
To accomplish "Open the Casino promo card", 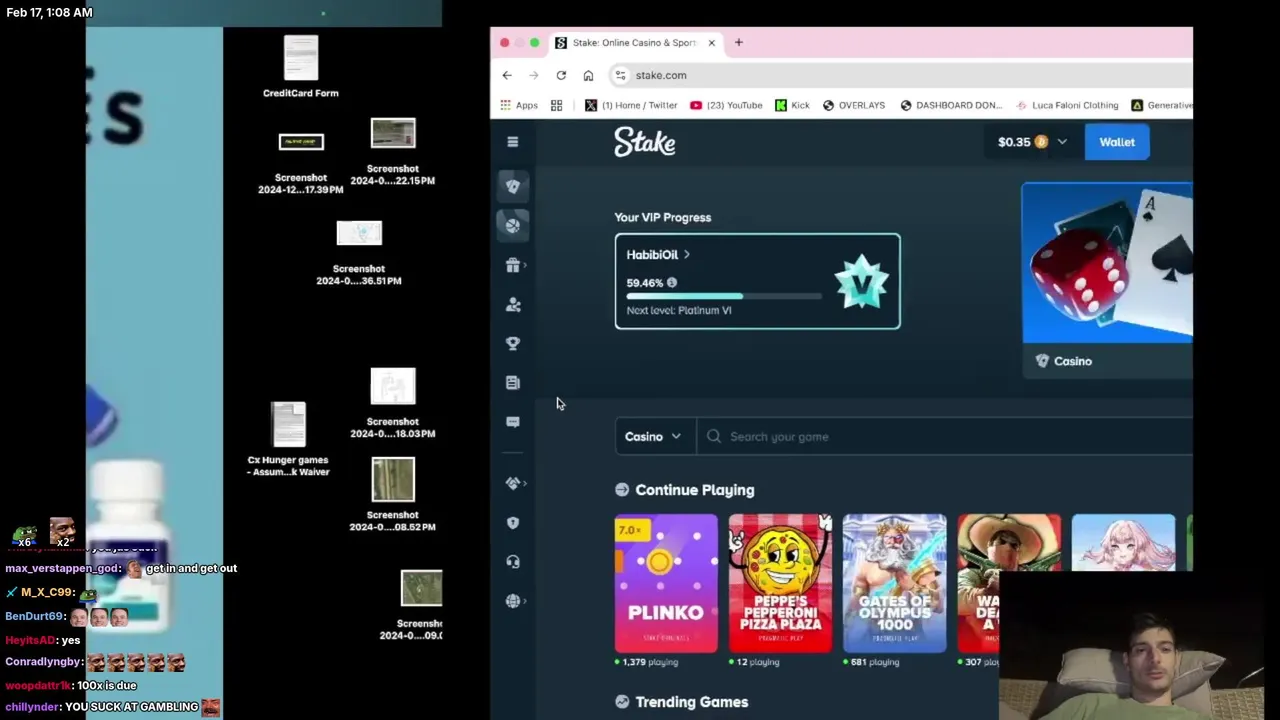I will click(1107, 280).
